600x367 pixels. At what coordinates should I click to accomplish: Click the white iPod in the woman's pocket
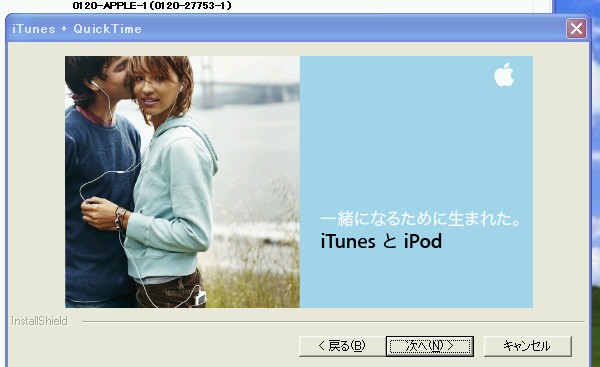tap(200, 298)
